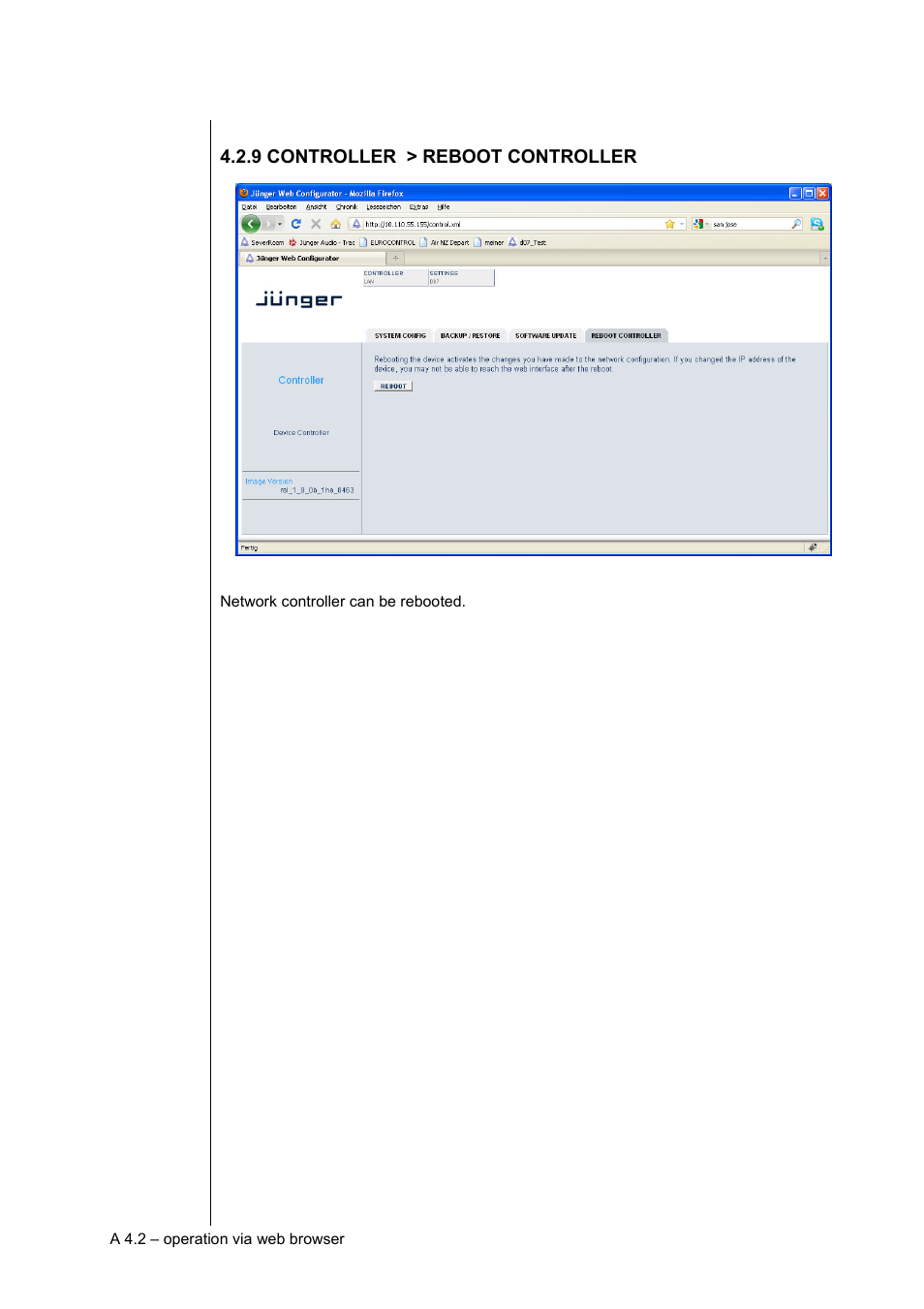Open the Chronik menu
The image size is (924, 1309).
(x=347, y=206)
